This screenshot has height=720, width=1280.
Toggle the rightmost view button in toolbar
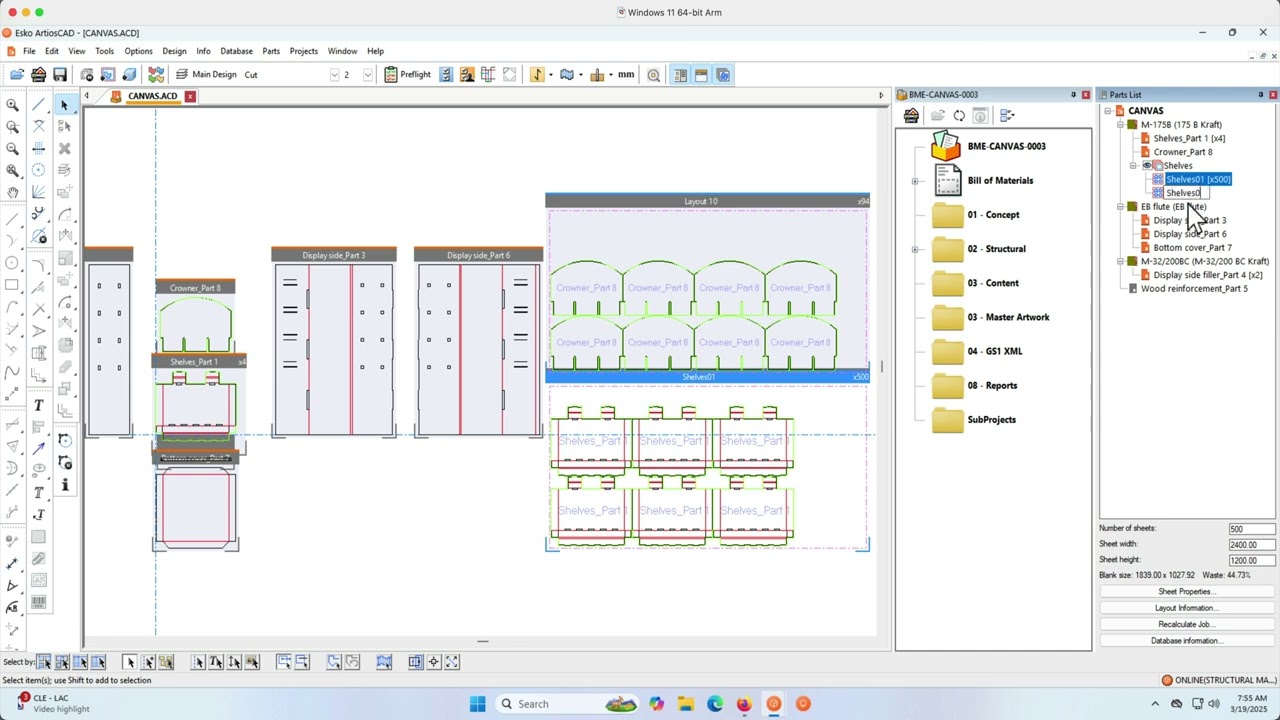[x=723, y=75]
